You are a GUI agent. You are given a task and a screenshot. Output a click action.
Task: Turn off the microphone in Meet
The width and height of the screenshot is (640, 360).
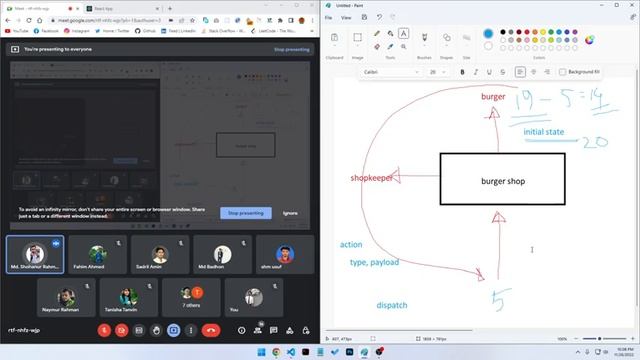(x=104, y=330)
